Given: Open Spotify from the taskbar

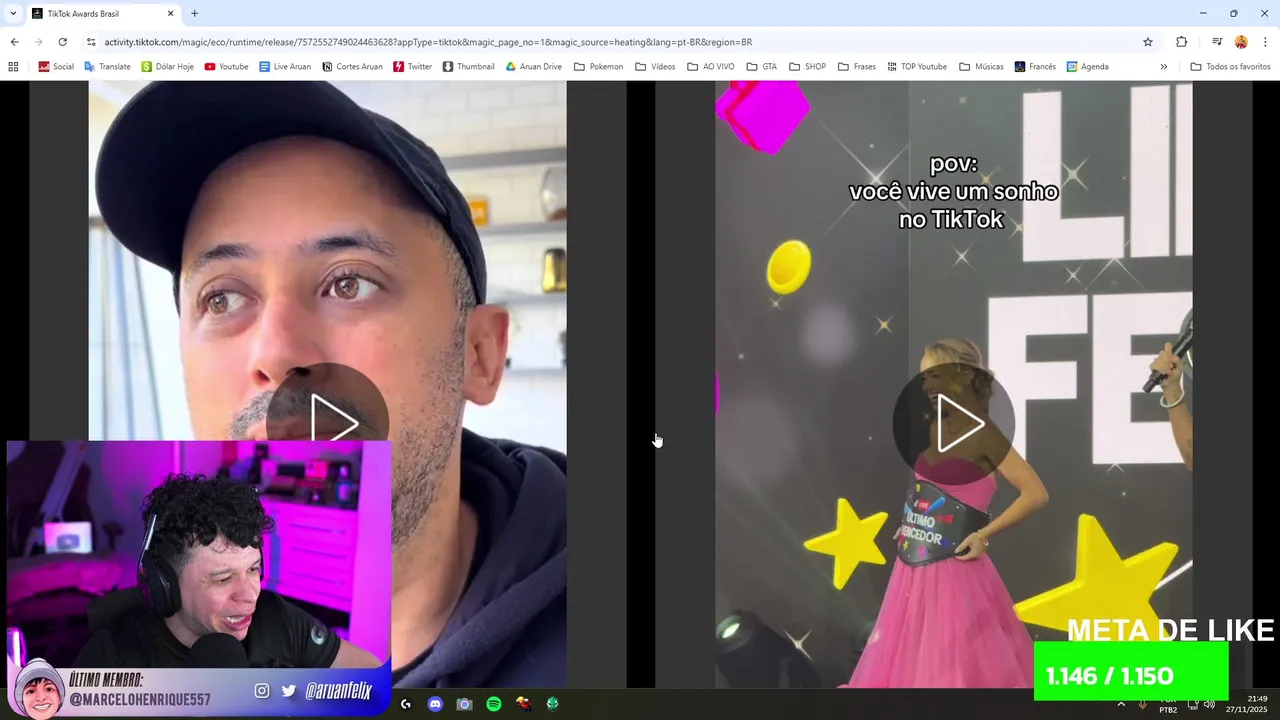Looking at the screenshot, I should pyautogui.click(x=493, y=704).
